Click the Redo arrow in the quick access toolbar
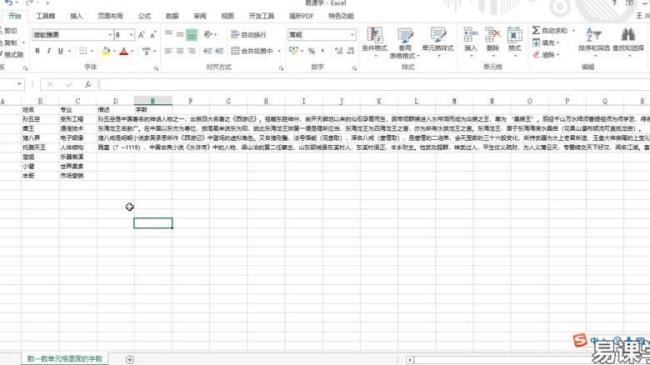 click(x=29, y=2)
